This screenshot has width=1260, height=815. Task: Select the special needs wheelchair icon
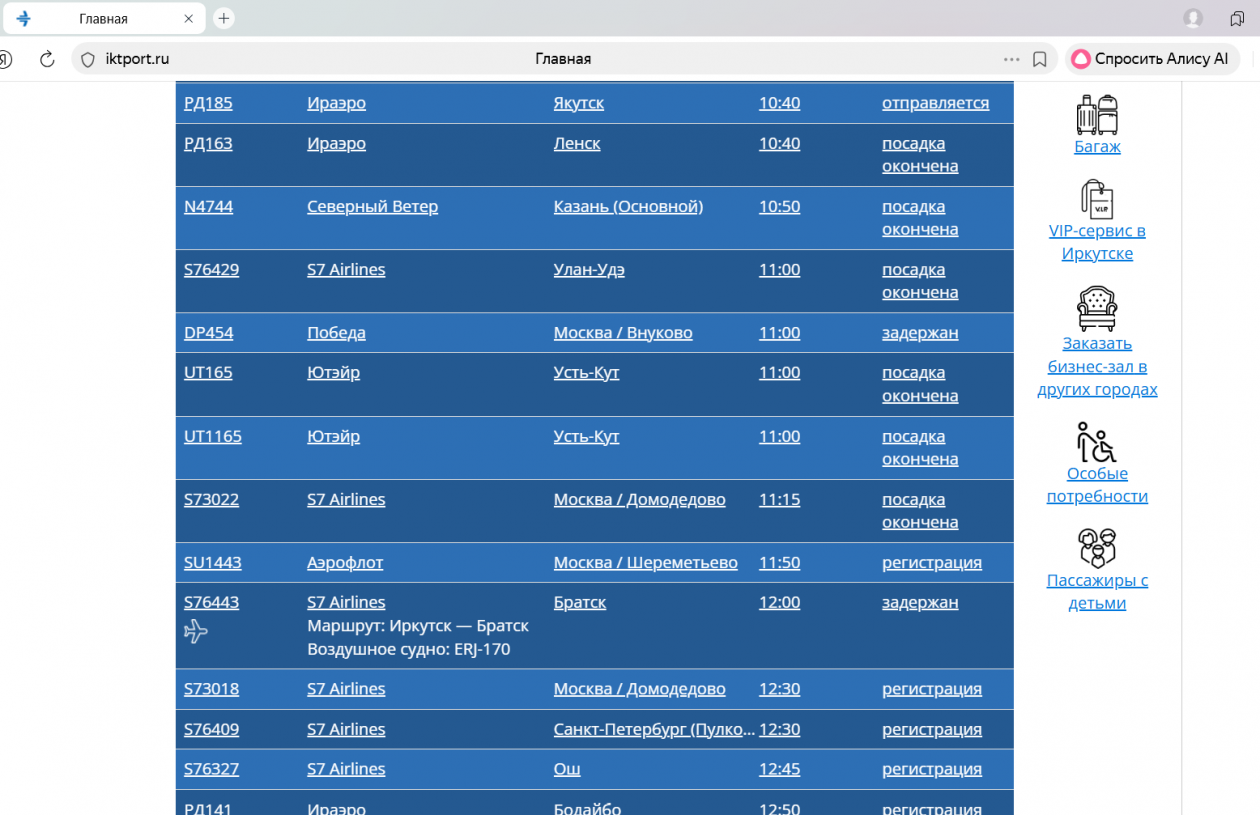point(1097,442)
